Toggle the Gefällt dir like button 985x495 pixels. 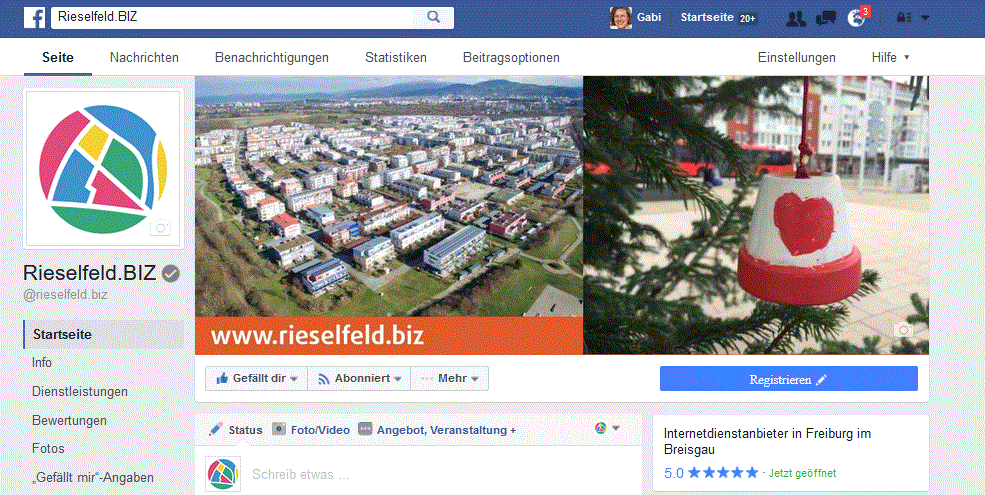pos(256,379)
